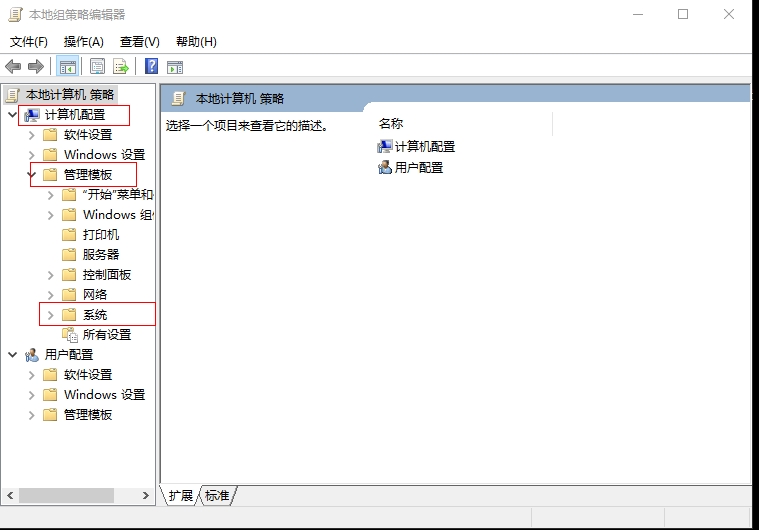Click the Back arrow in toolbar
Viewport: 759px width, 530px height.
13,67
